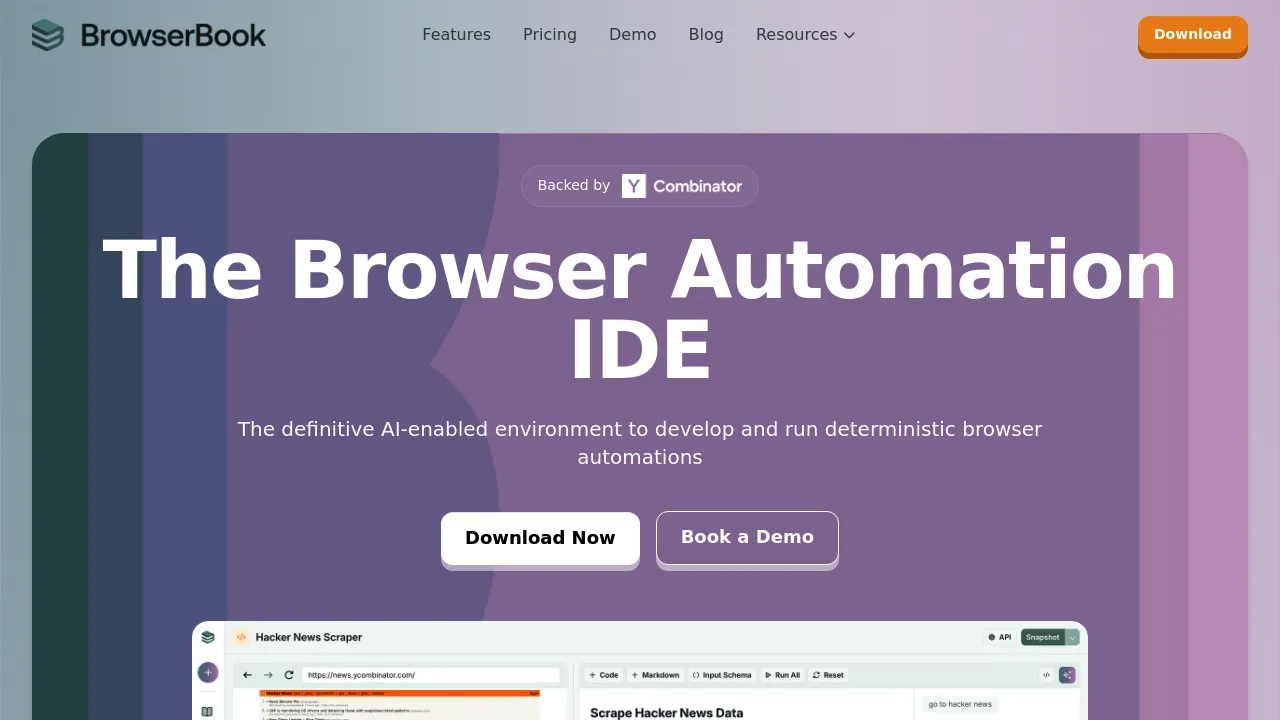Click the reload icon in preview browser
1280x720 pixels.
pyautogui.click(x=289, y=675)
